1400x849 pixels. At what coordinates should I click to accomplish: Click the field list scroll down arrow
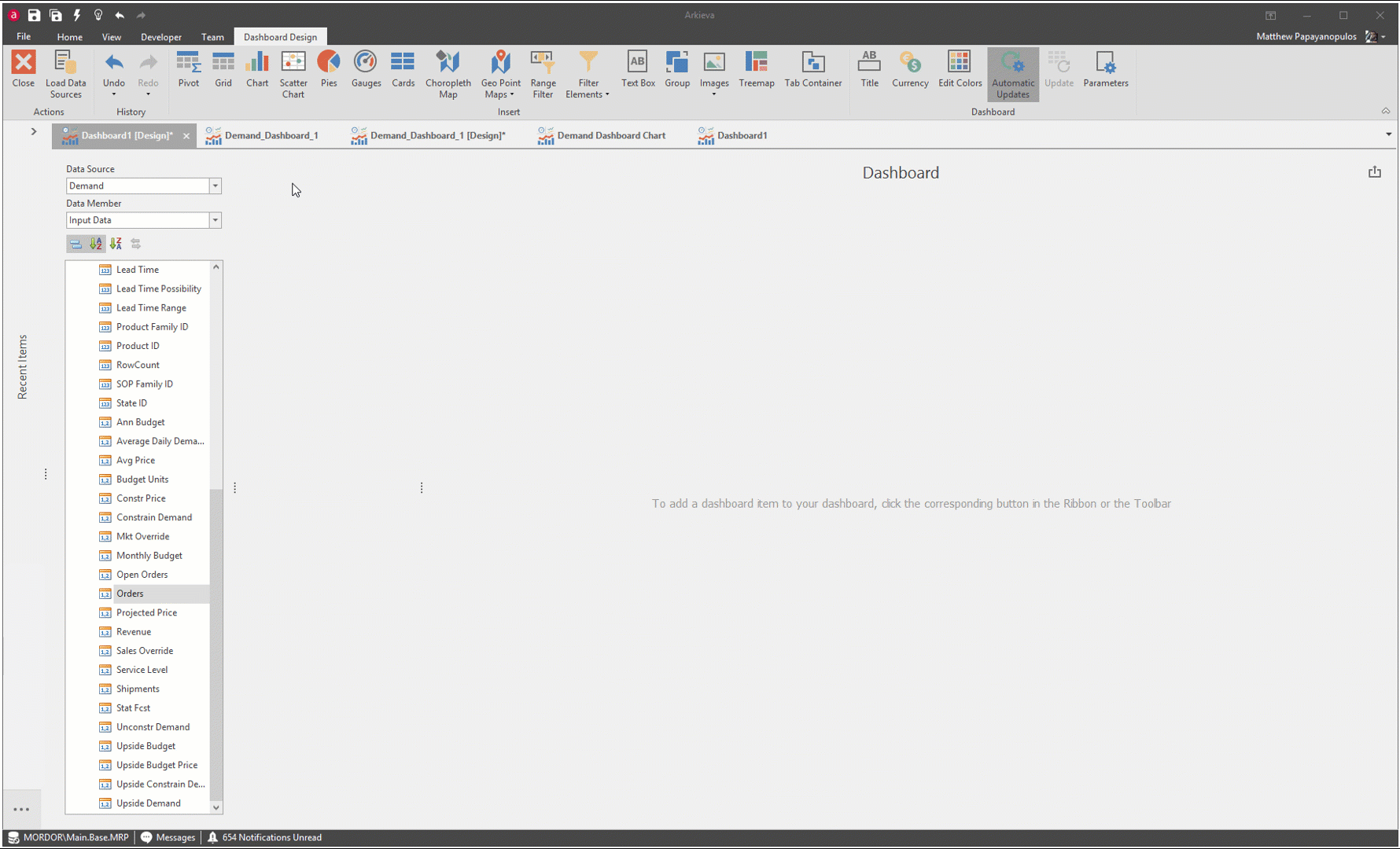click(x=216, y=807)
